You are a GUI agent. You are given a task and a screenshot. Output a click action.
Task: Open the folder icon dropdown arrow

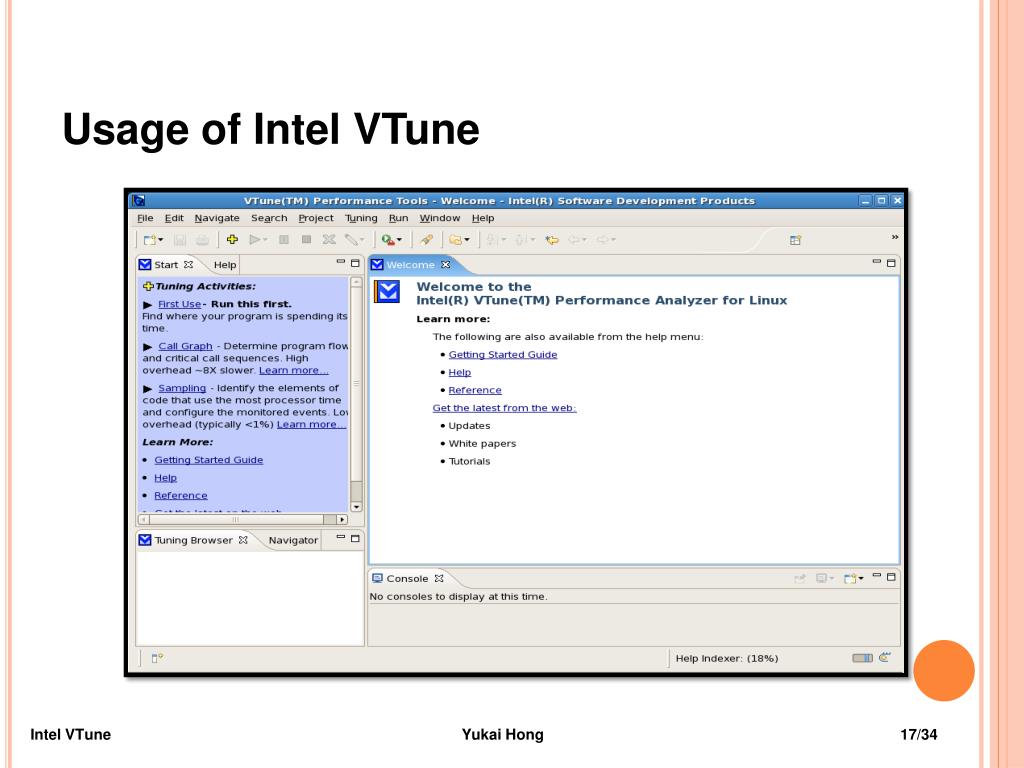pyautogui.click(x=466, y=240)
